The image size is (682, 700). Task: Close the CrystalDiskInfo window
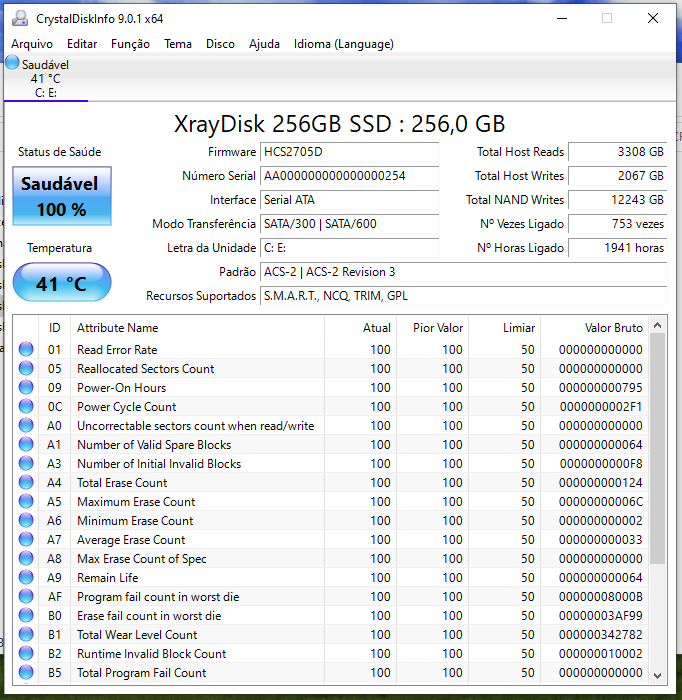click(x=653, y=18)
